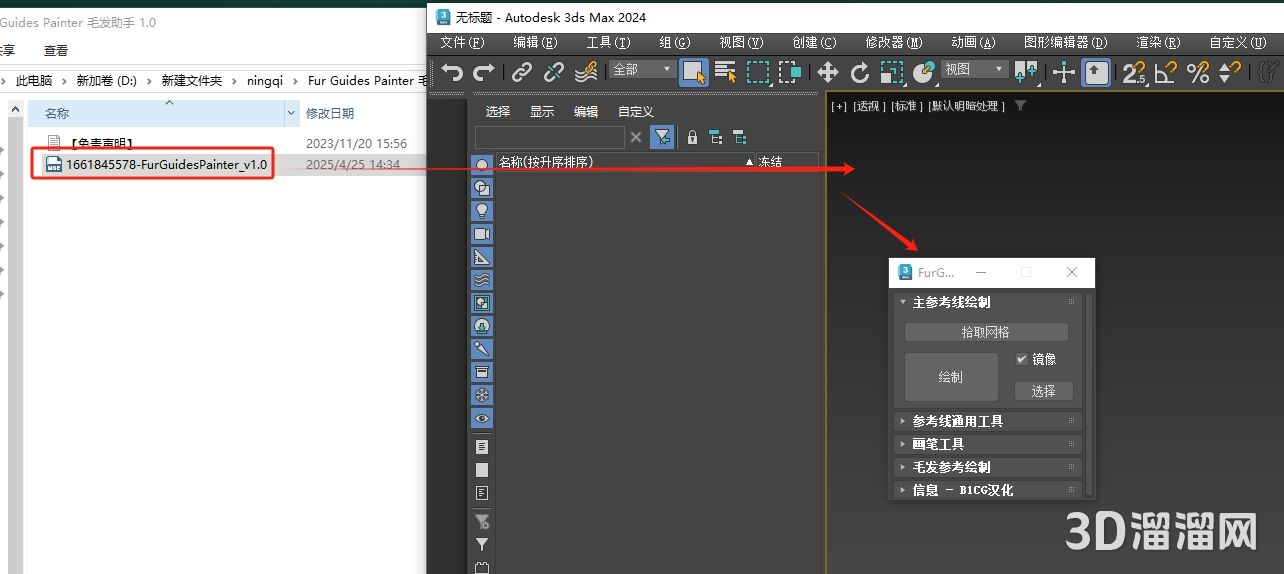Click the Redo arrow in 3ds Max toolbar

point(484,72)
